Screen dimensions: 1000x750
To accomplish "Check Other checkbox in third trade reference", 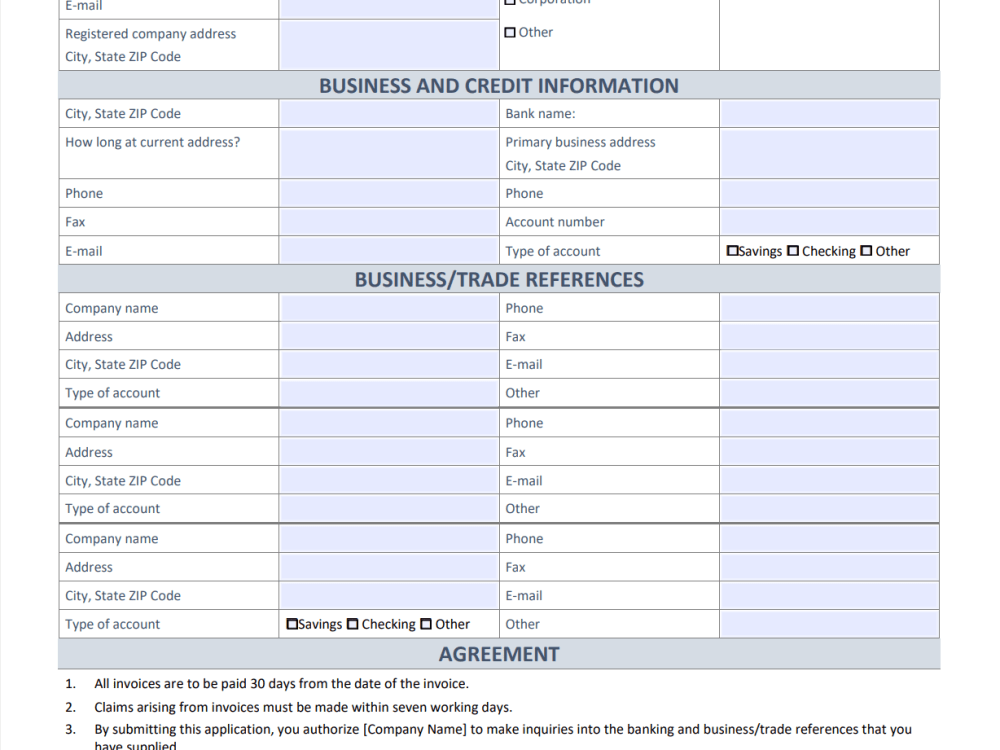I will tap(426, 624).
